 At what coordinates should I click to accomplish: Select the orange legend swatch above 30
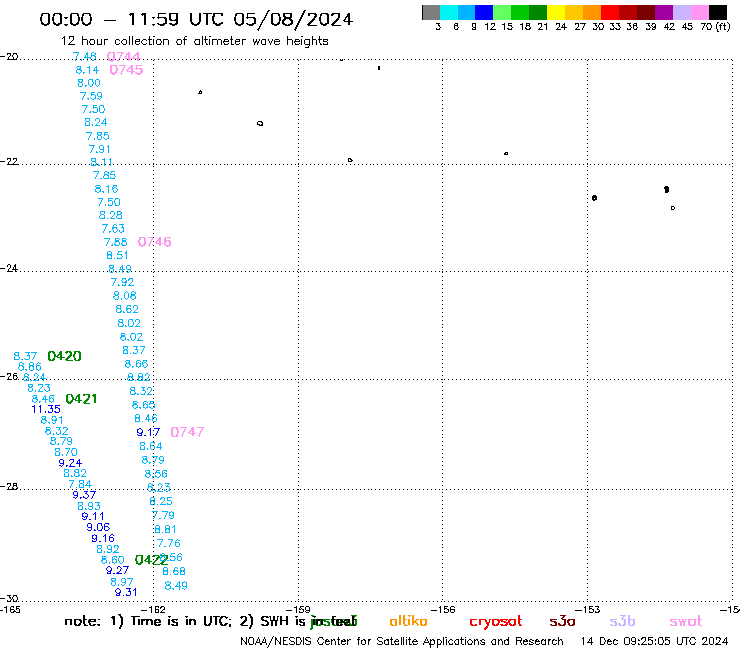coord(592,12)
